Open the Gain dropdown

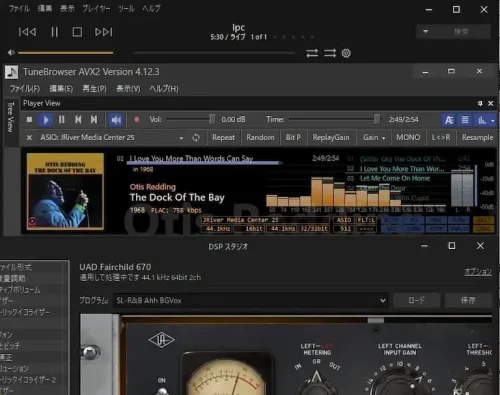(374, 137)
